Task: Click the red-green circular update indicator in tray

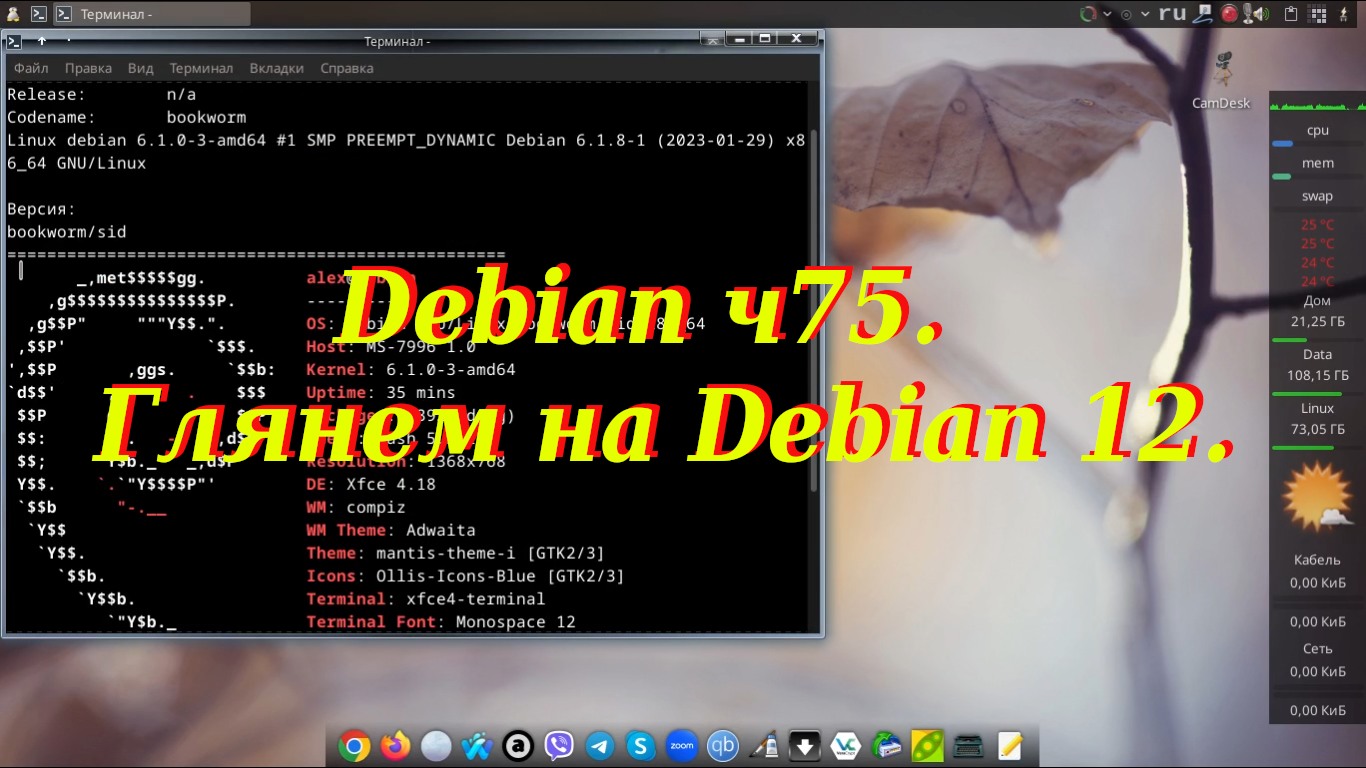Action: (x=1088, y=14)
